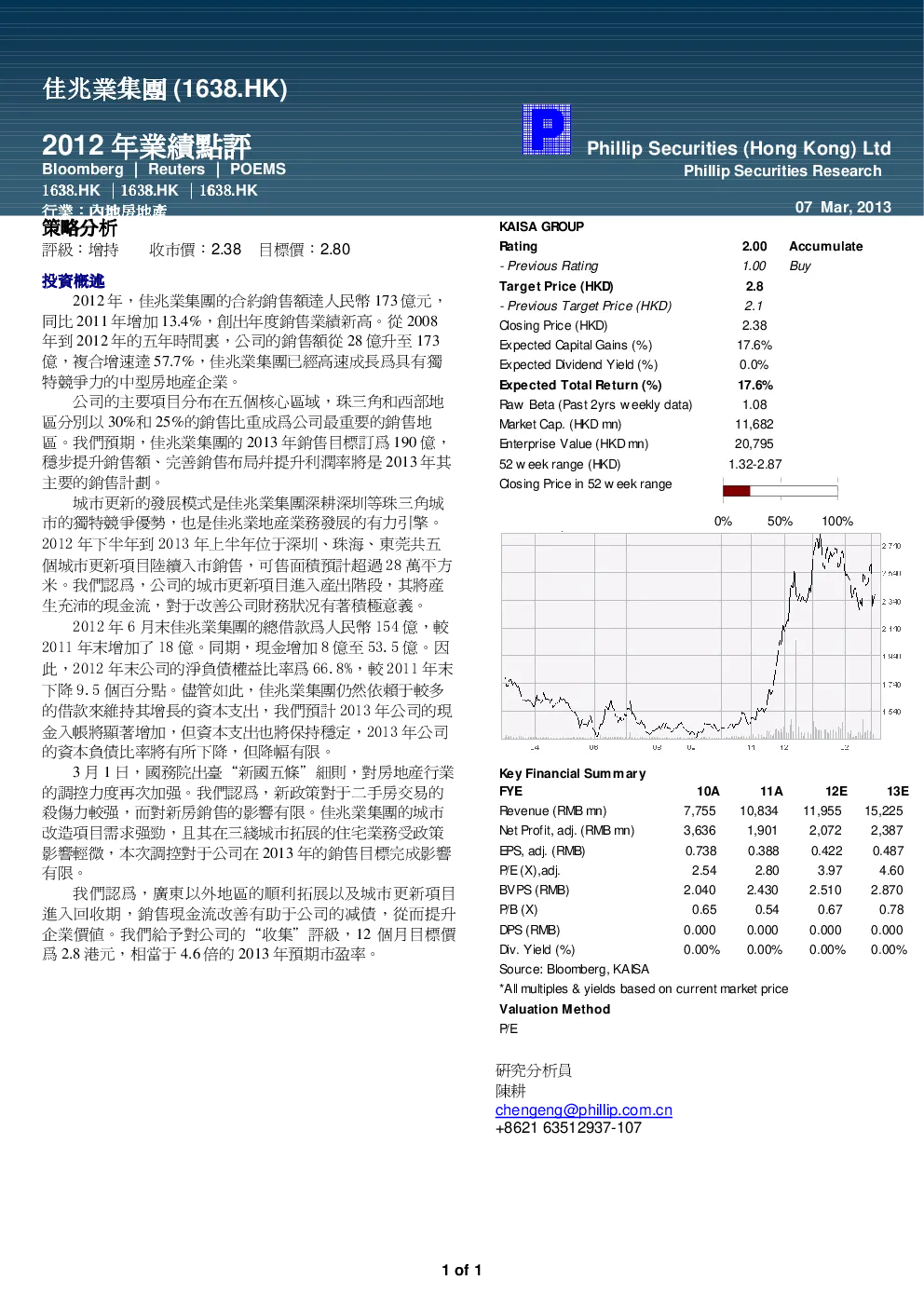Click the 評級：增持 rating text

[x=80, y=250]
